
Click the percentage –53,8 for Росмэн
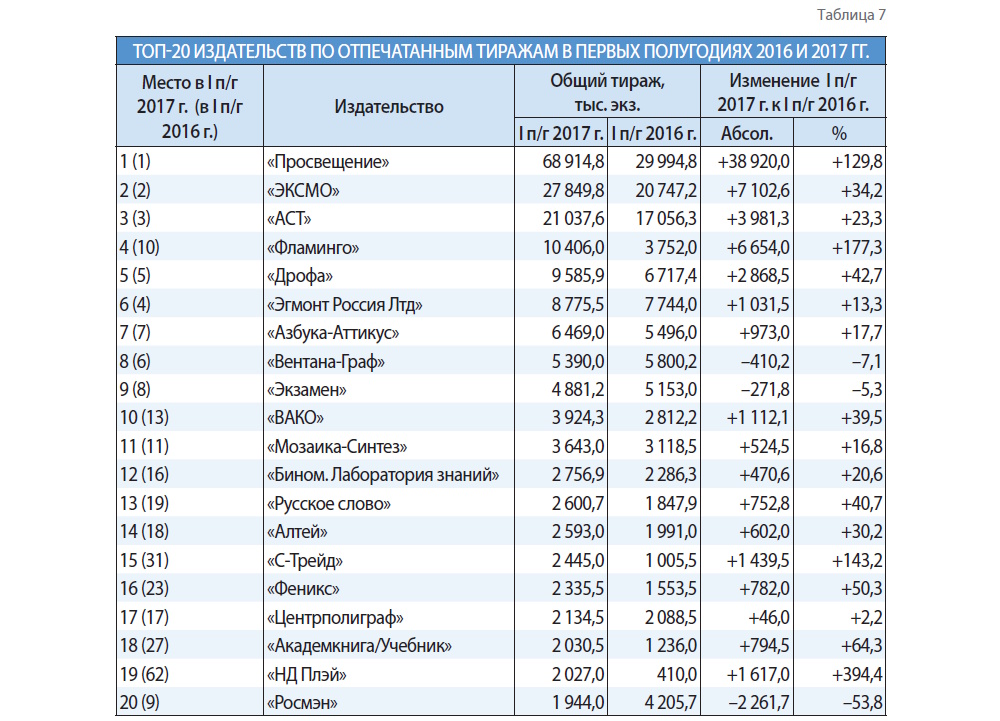click(x=862, y=703)
